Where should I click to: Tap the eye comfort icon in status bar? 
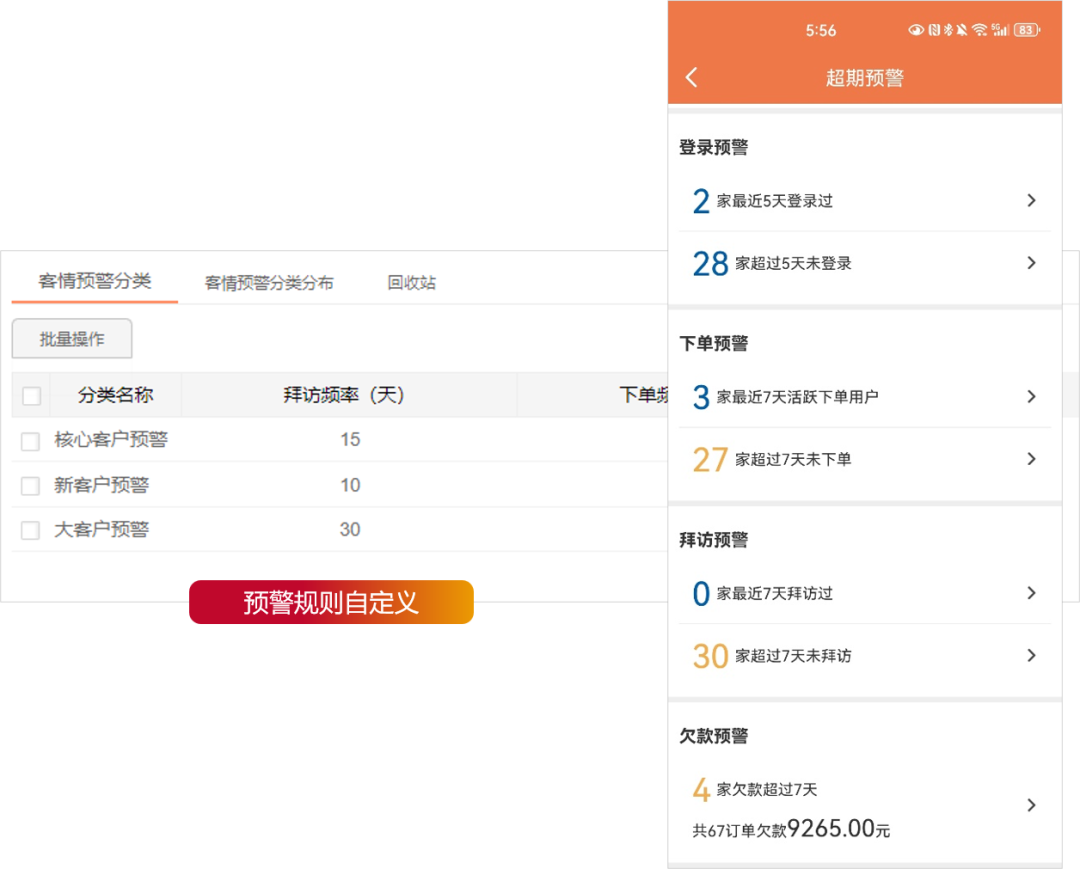click(x=915, y=30)
